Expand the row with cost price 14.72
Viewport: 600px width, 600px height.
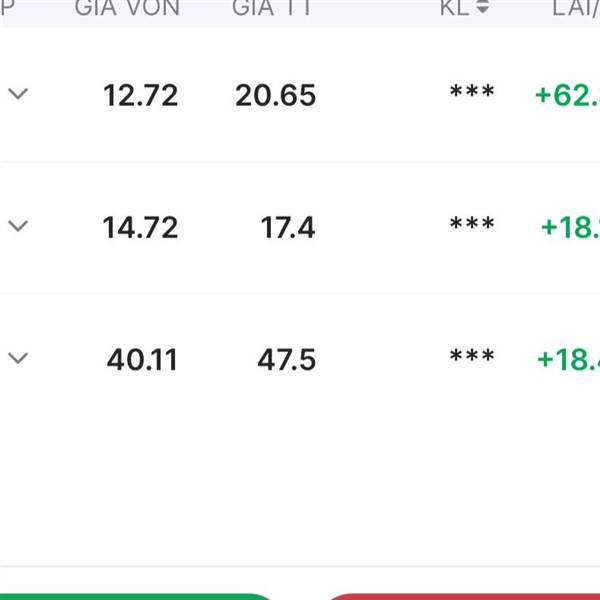pyautogui.click(x=18, y=226)
